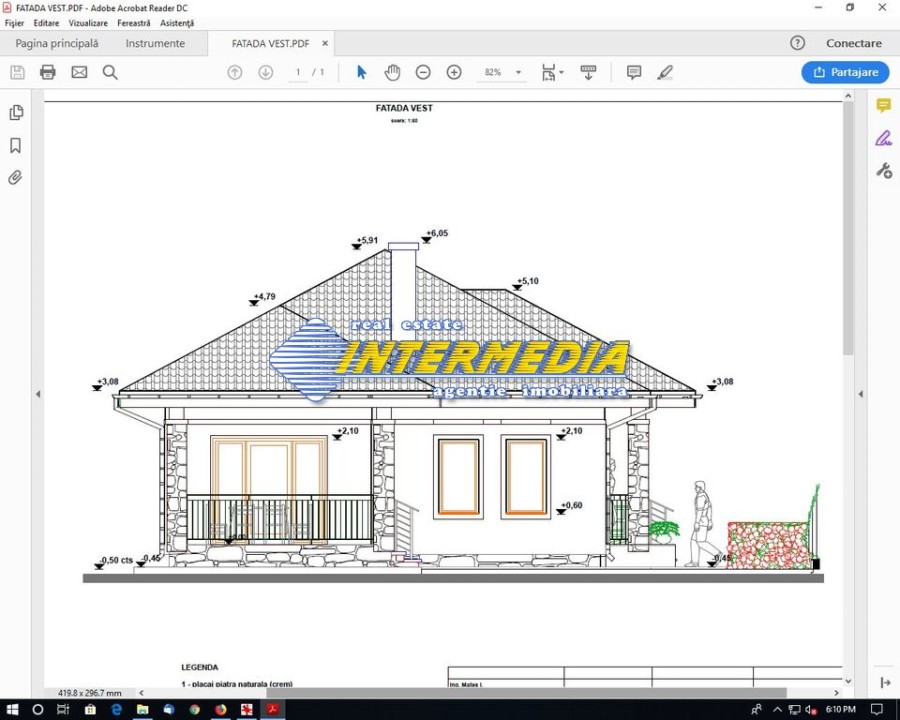Close the FATADA VEST.PDF tab
Screen dimensions: 900x720
[325, 43]
